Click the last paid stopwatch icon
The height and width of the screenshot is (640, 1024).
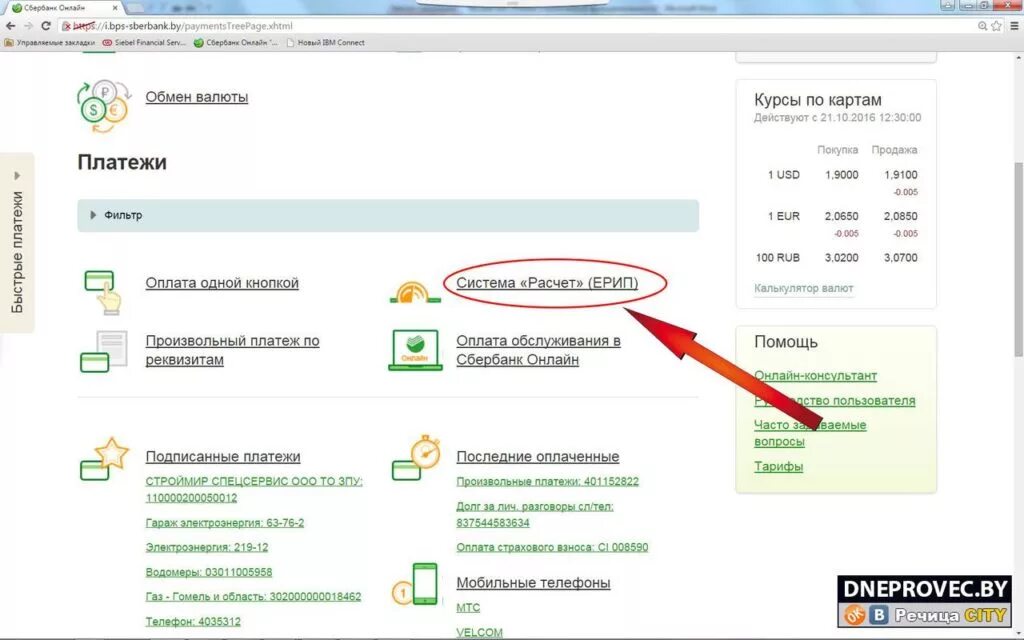coord(416,457)
